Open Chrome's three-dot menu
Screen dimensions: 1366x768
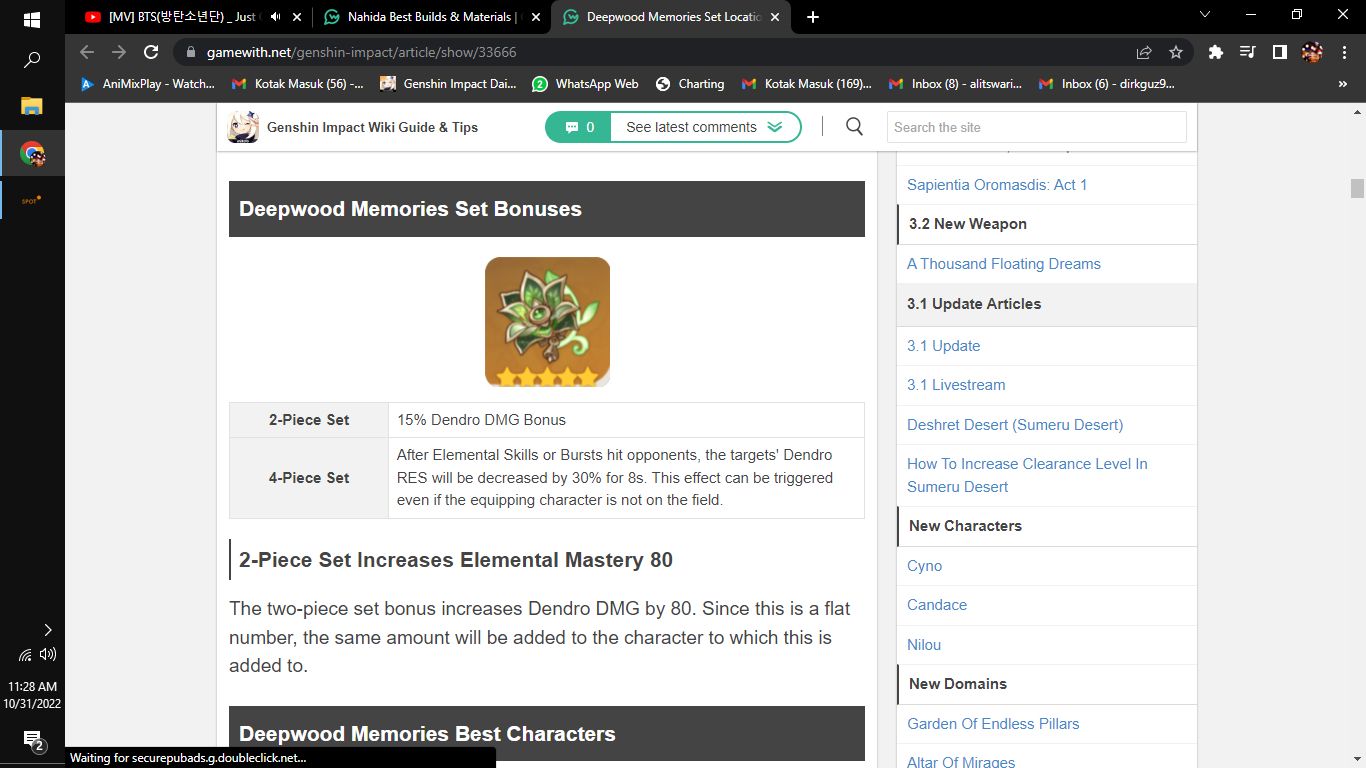[x=1344, y=52]
